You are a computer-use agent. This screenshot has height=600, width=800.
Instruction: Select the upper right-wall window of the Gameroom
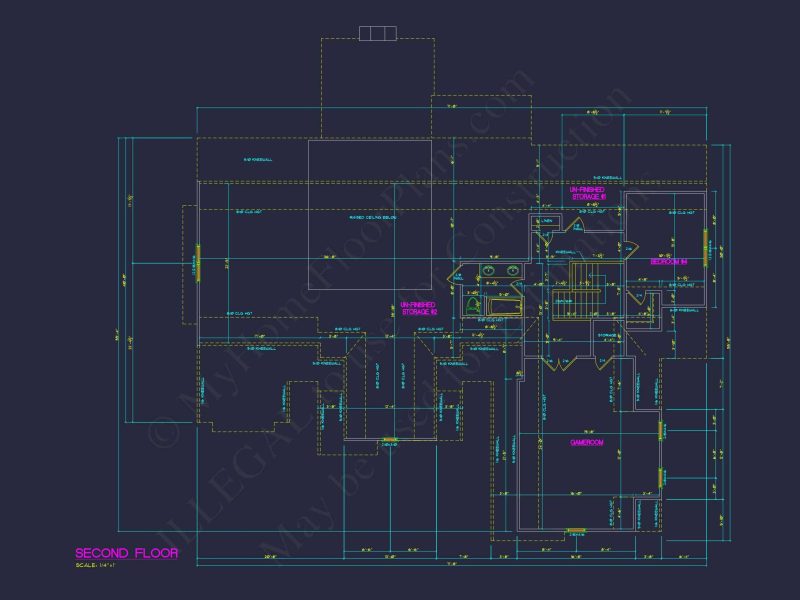[660, 431]
